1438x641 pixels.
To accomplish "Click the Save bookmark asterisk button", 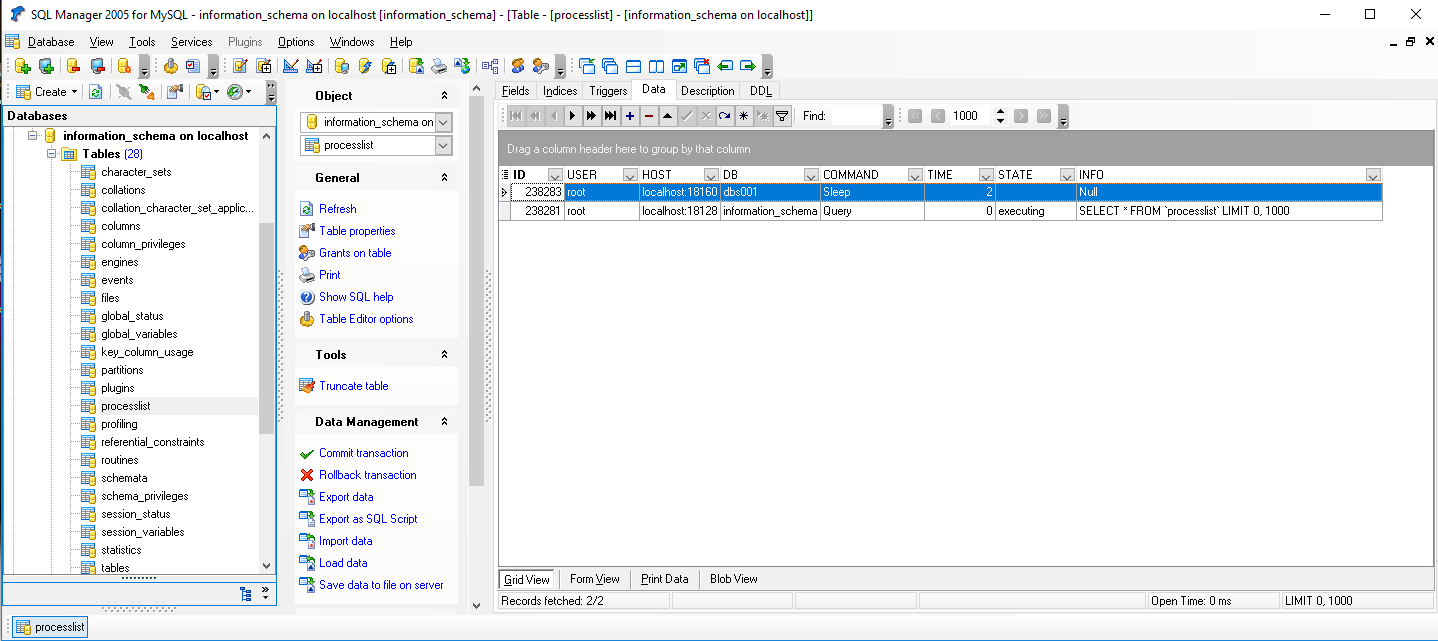I will click(744, 116).
